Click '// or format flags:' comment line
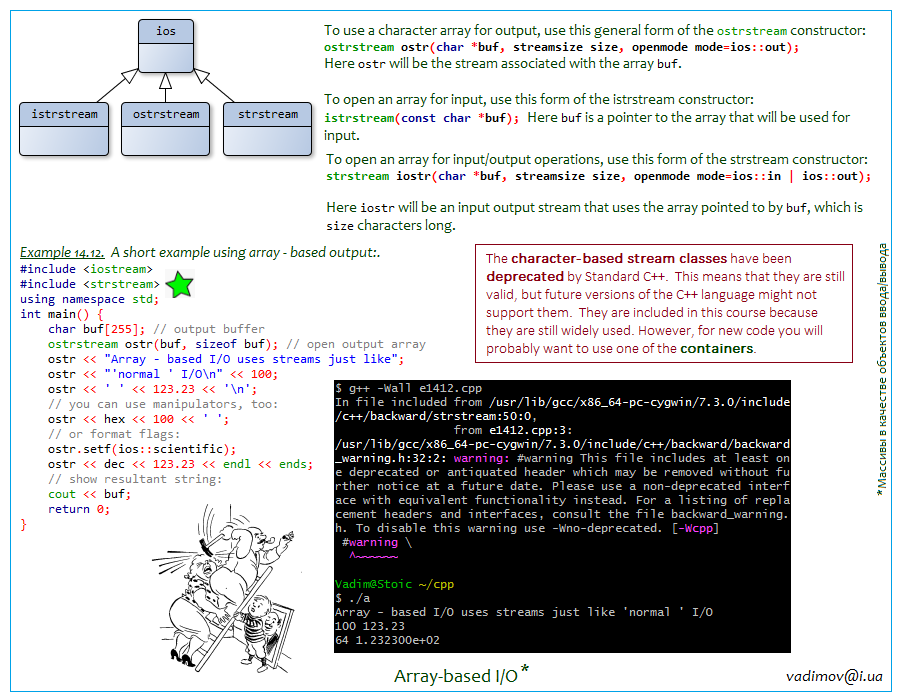Viewport: 900px width, 700px height. point(114,434)
